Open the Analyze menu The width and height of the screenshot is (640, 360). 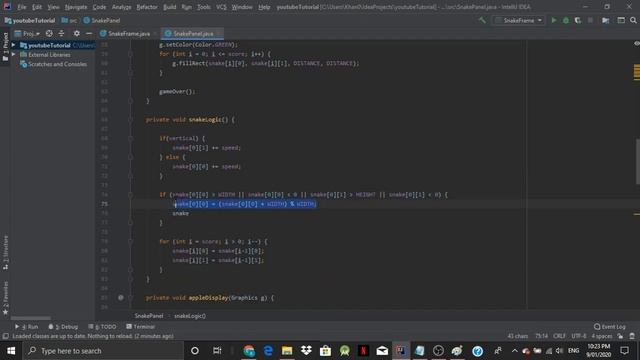tap(121, 7)
